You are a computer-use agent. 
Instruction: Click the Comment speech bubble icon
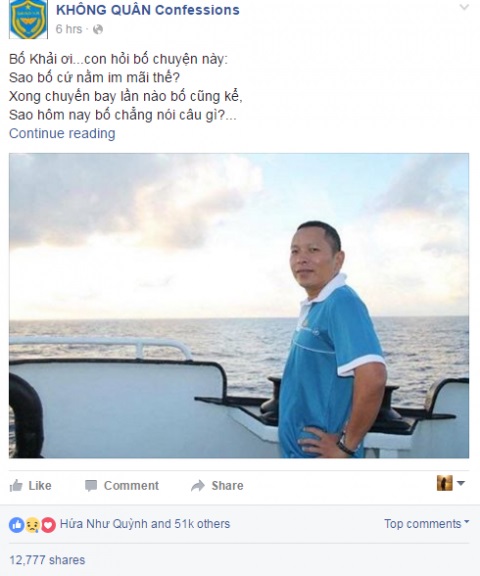pyautogui.click(x=91, y=486)
